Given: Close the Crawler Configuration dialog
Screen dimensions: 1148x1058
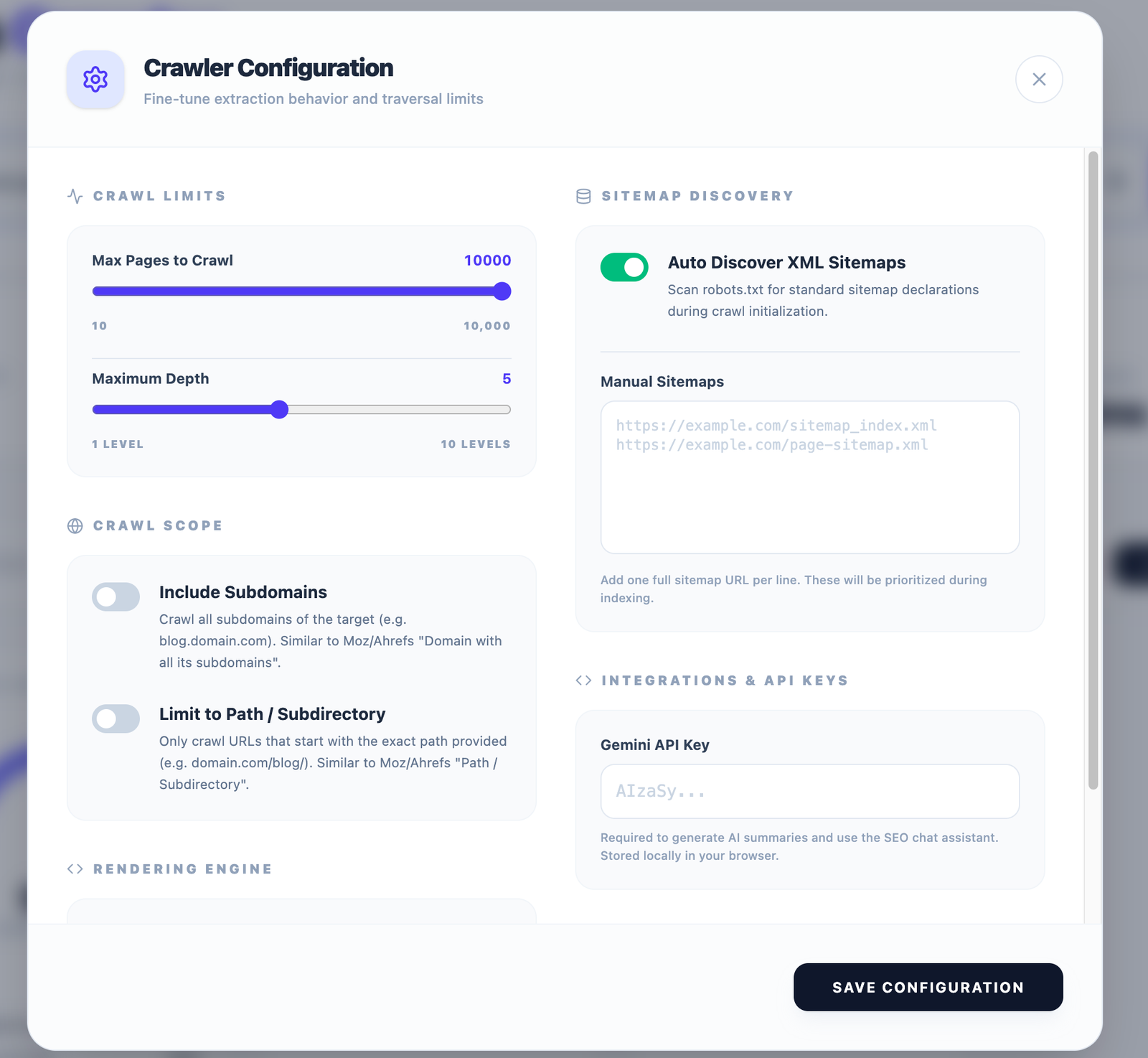Looking at the screenshot, I should (1039, 80).
